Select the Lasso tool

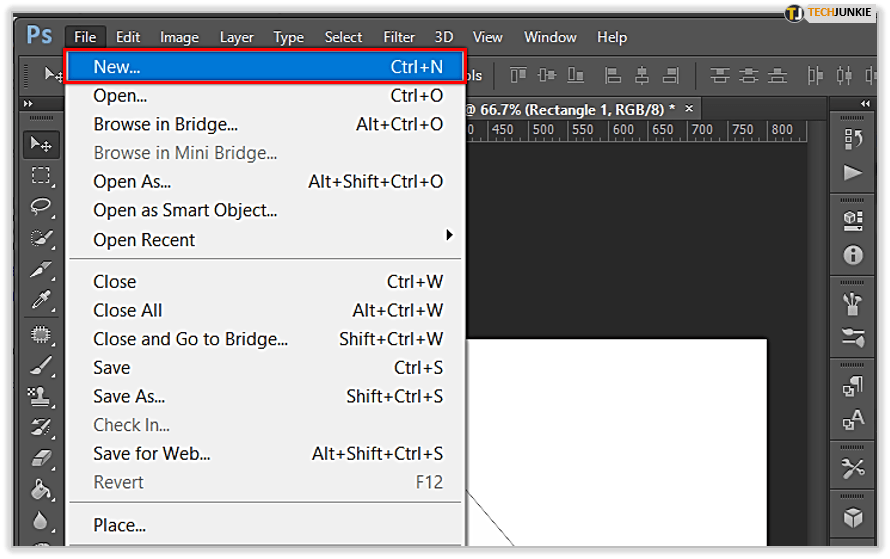point(41,207)
